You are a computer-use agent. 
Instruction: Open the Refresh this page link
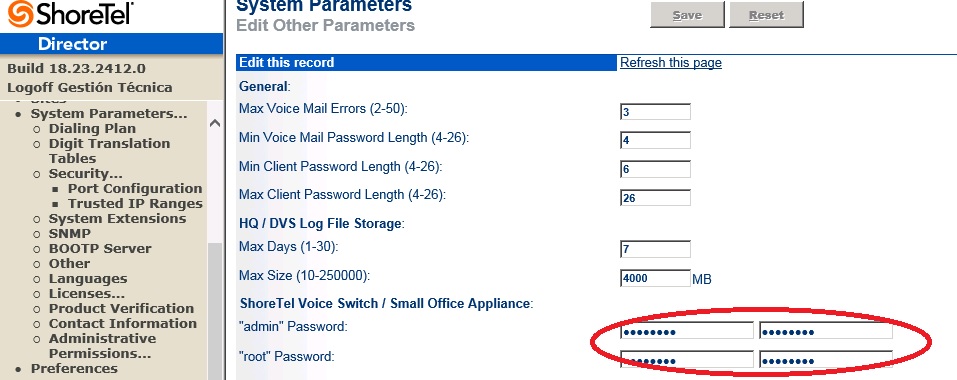pos(671,62)
